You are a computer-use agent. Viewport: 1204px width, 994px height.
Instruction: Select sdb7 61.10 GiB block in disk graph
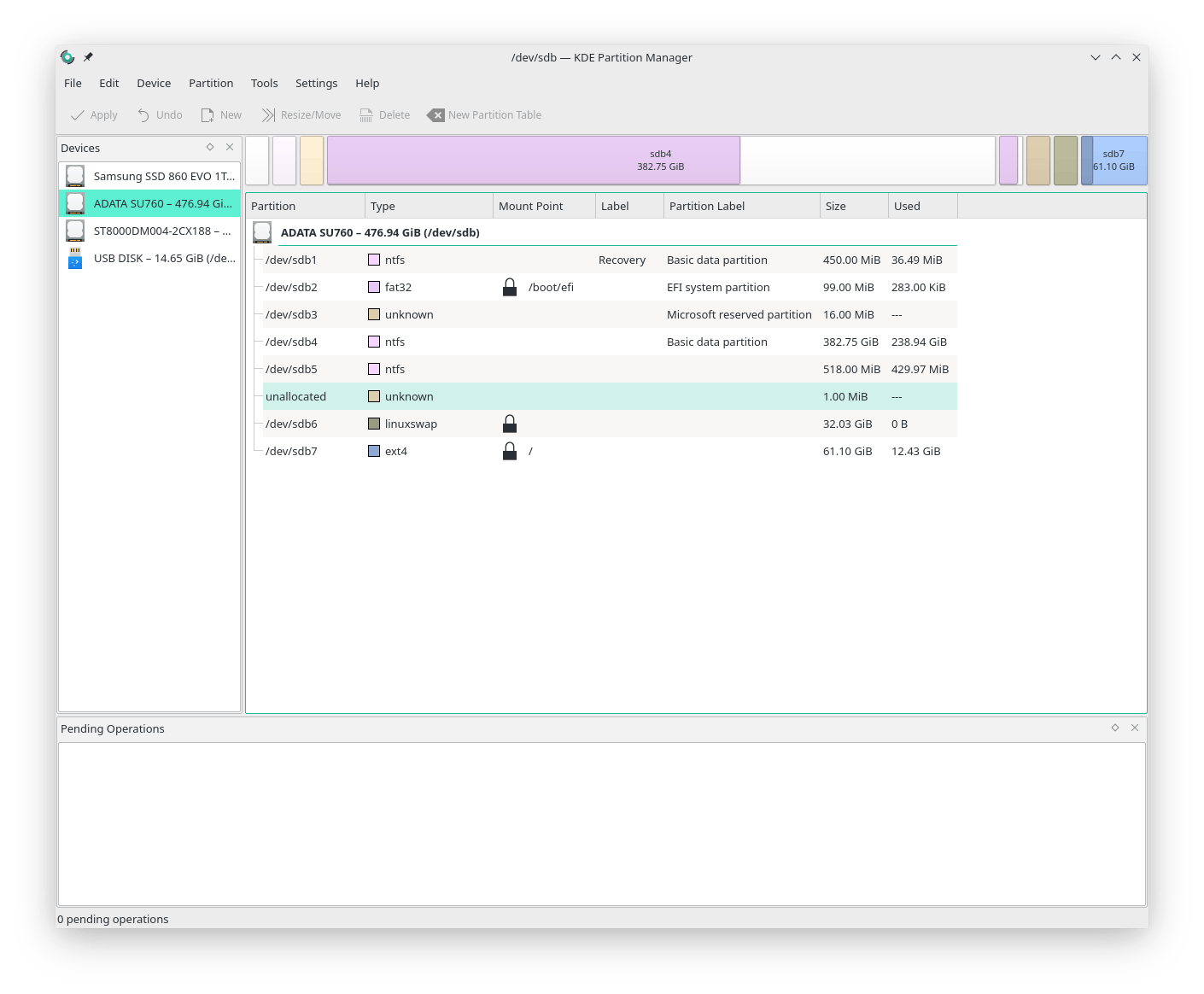(x=1114, y=161)
